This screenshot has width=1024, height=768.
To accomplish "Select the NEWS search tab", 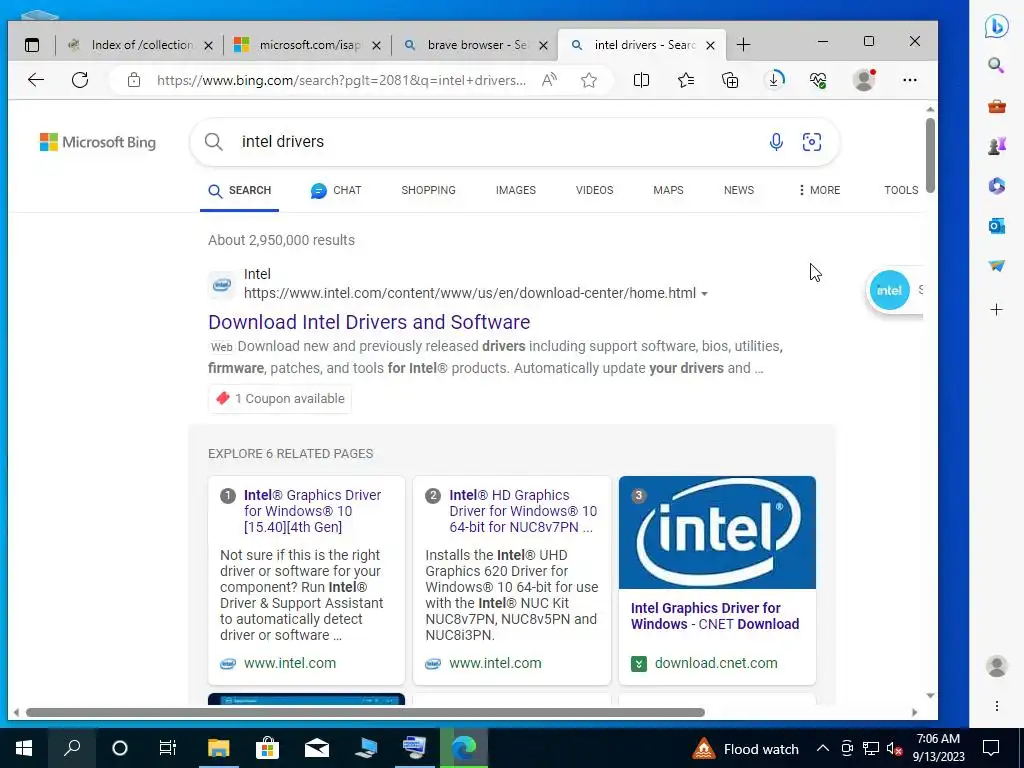I will [739, 190].
